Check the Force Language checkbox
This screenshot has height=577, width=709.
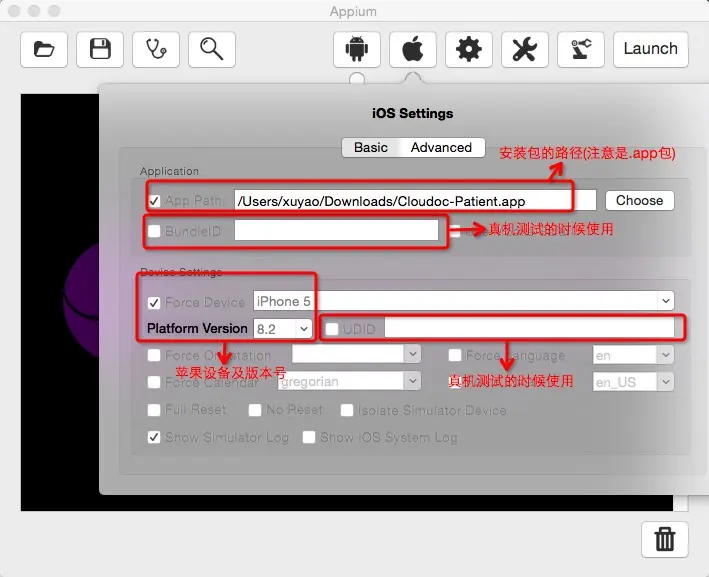tap(455, 355)
